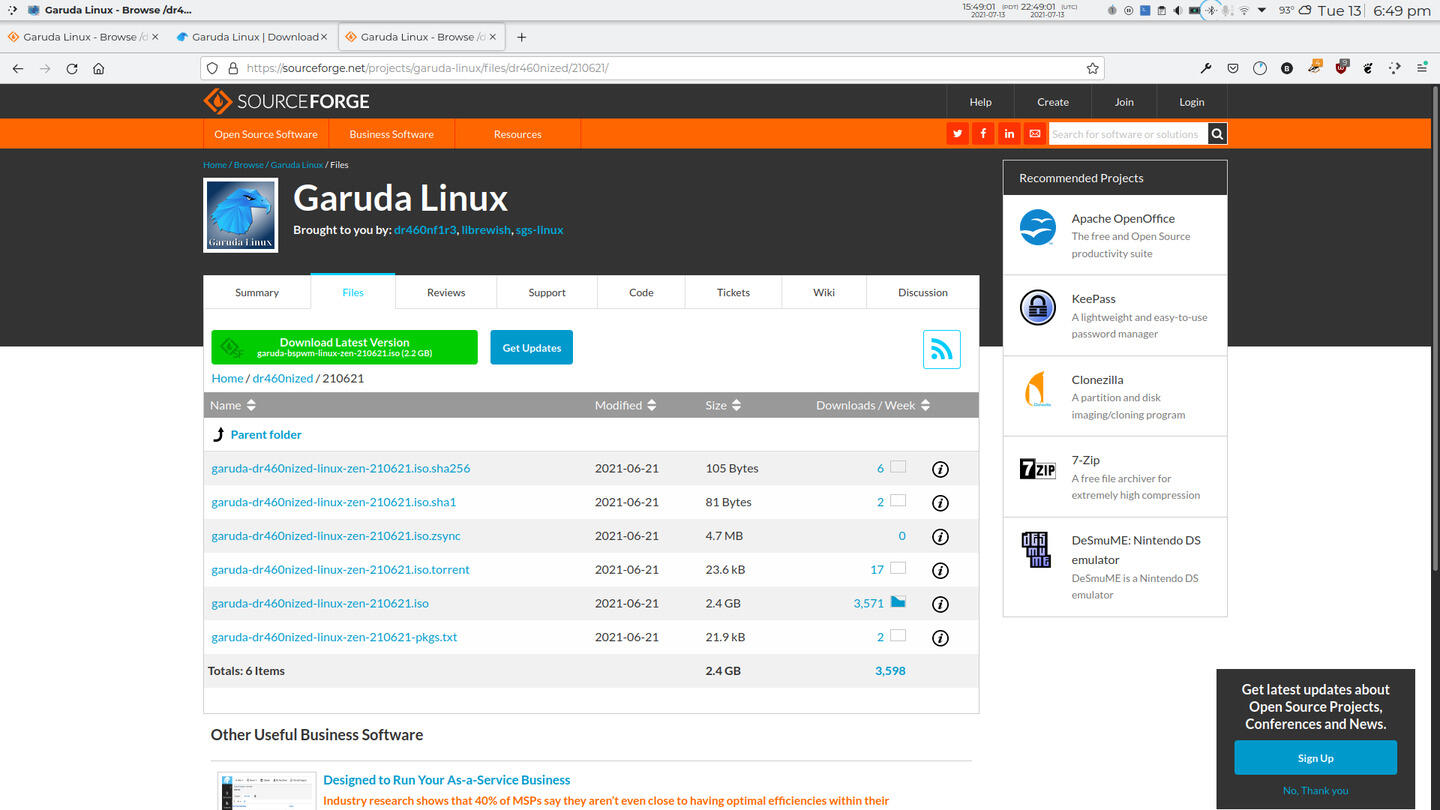Switch to the Tickets tab
The image size is (1440, 810).
click(x=733, y=292)
